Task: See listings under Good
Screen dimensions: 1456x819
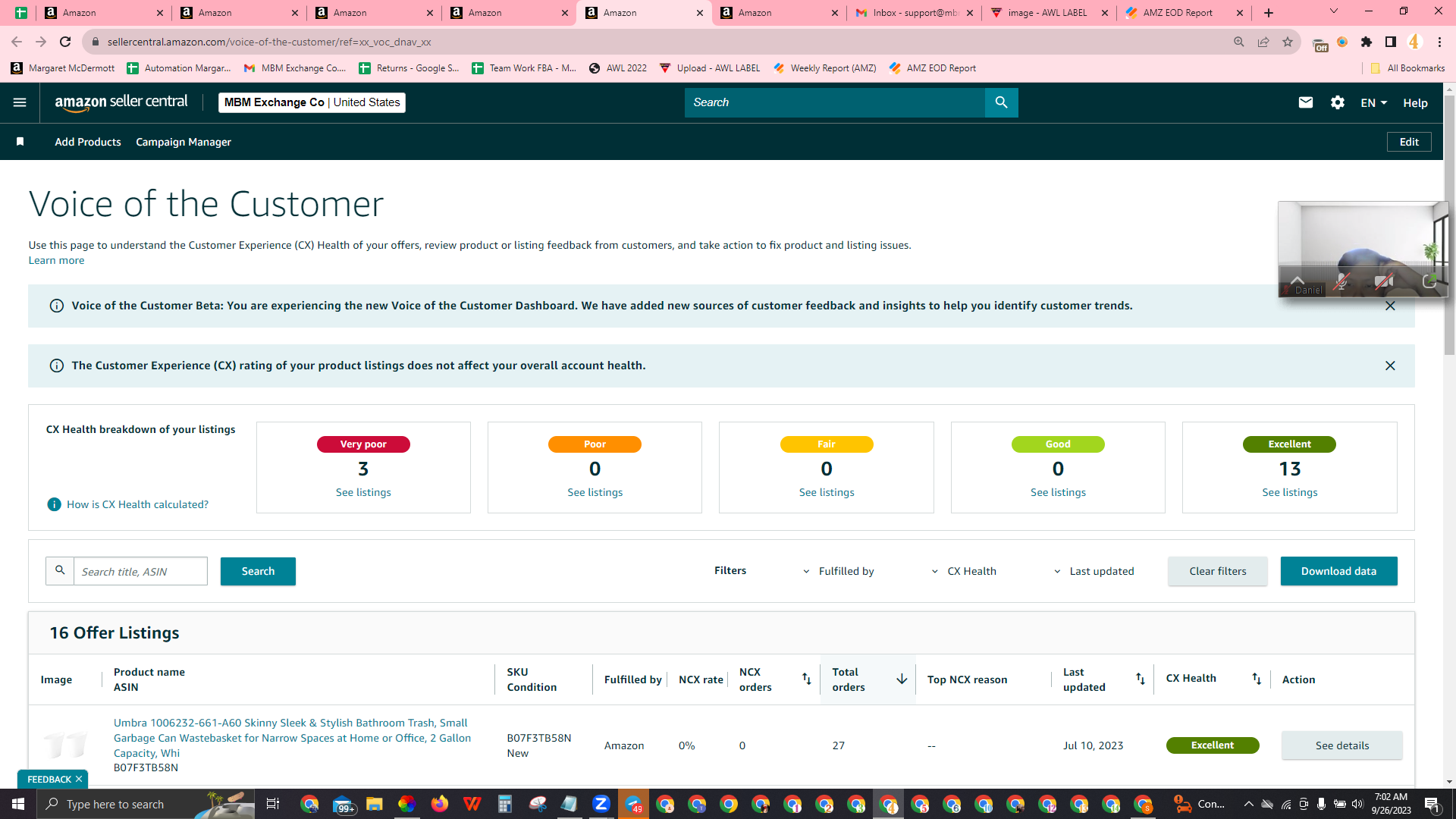Action: coord(1058,492)
